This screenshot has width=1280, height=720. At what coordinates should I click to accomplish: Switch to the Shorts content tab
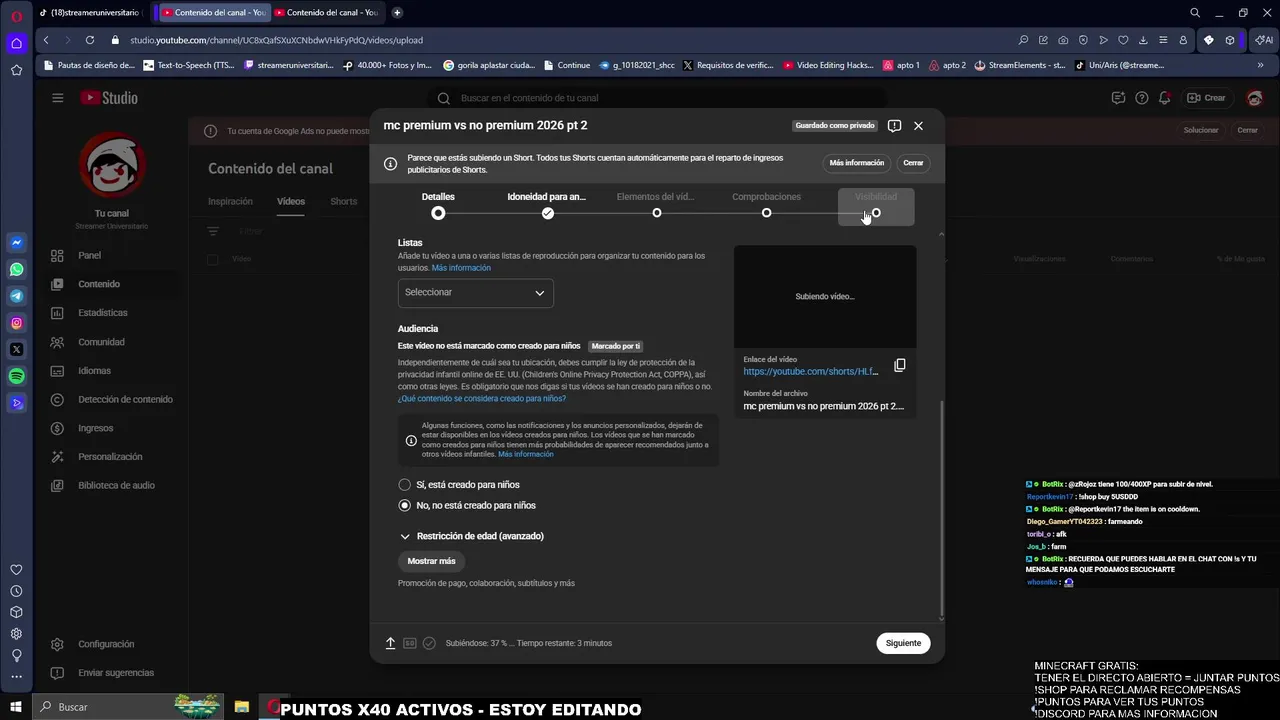coord(343,201)
